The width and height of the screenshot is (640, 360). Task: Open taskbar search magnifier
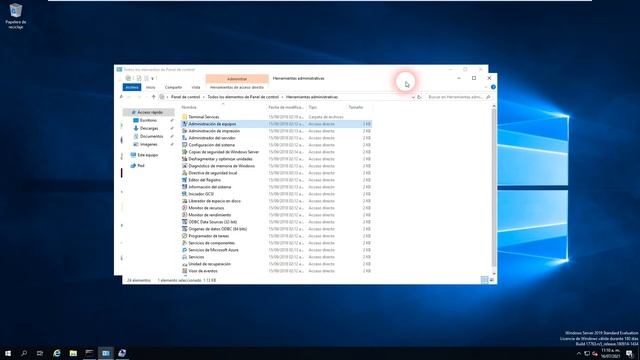click(24, 353)
